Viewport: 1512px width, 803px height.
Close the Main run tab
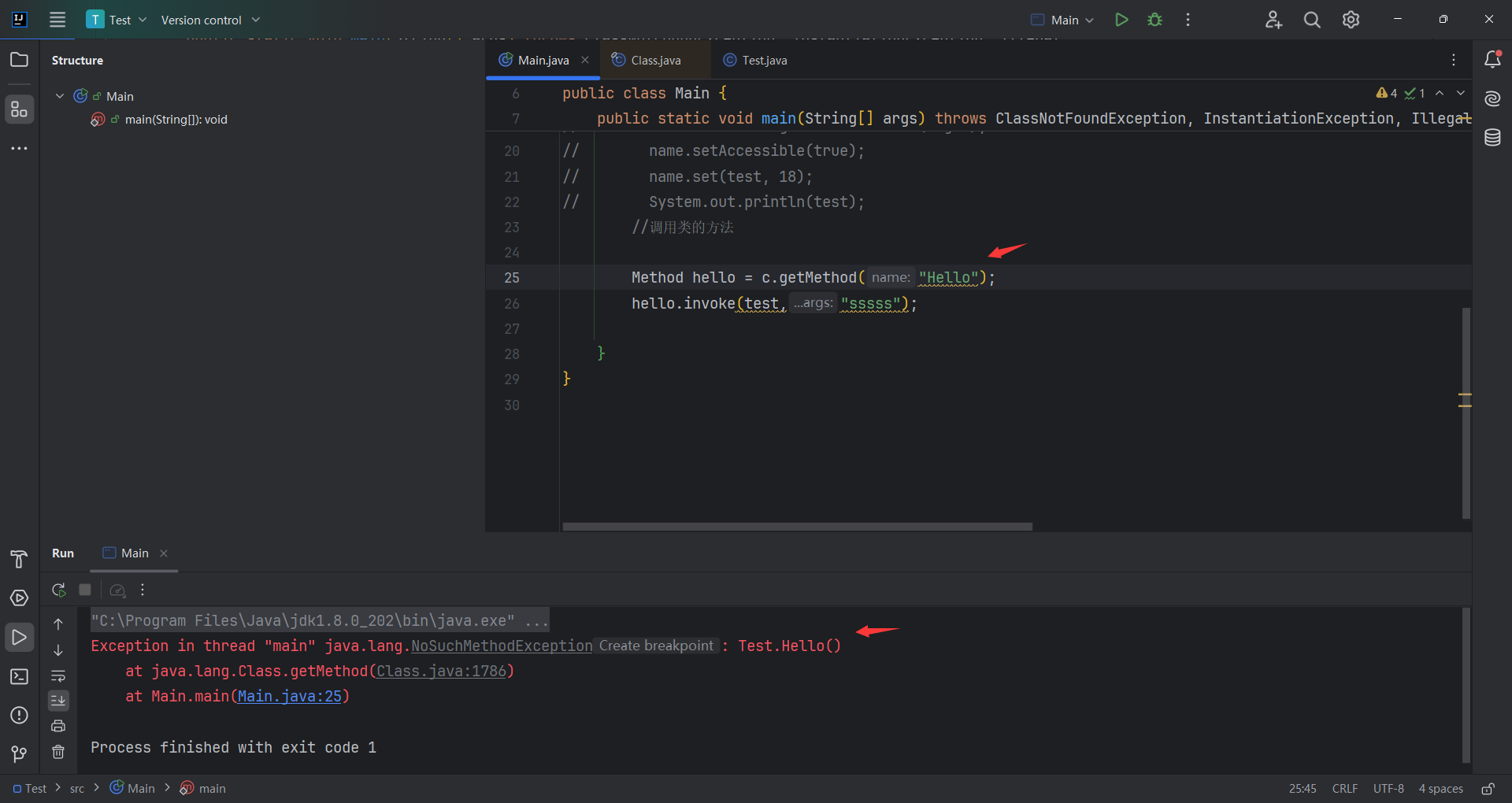click(164, 553)
